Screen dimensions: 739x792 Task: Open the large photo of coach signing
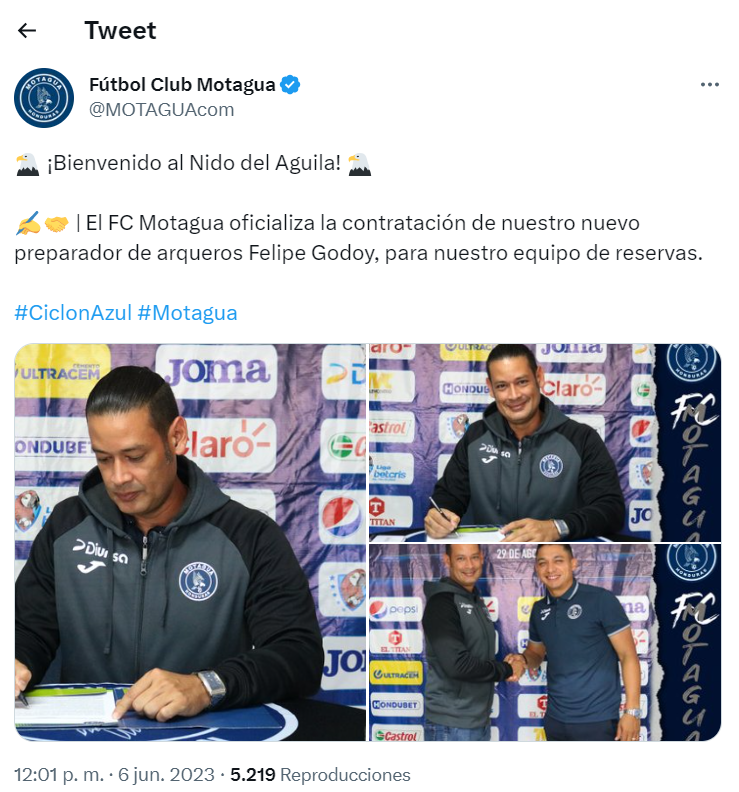coord(190,542)
